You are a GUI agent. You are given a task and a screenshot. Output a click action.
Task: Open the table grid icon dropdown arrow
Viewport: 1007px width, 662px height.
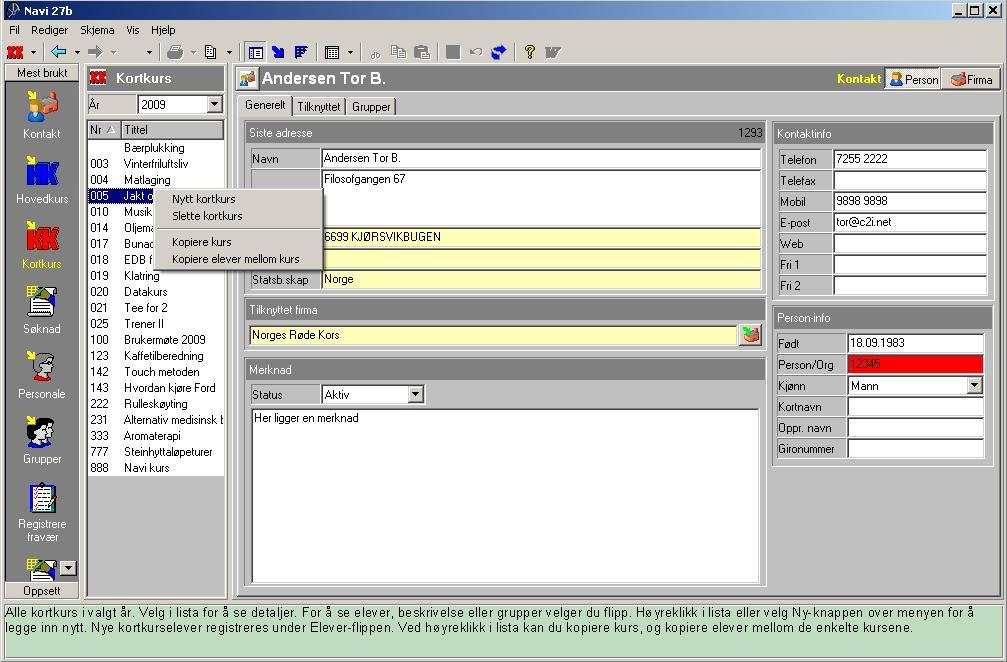pyautogui.click(x=350, y=53)
